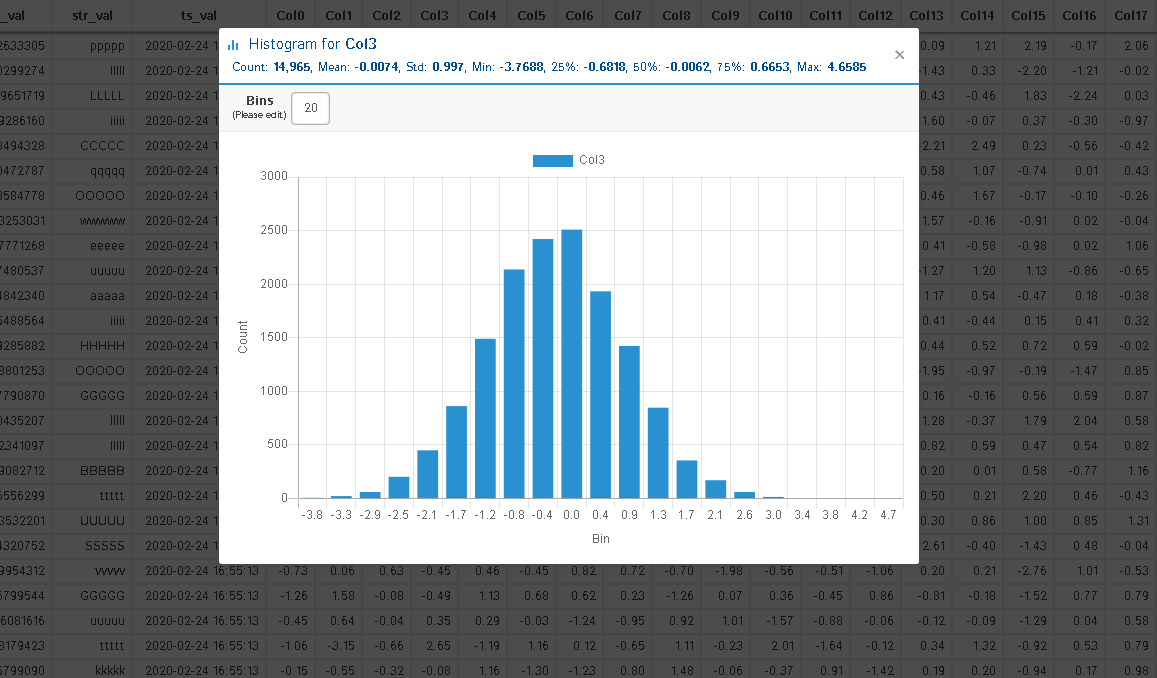Select the histogram bar at bin -0.4

[x=543, y=369]
